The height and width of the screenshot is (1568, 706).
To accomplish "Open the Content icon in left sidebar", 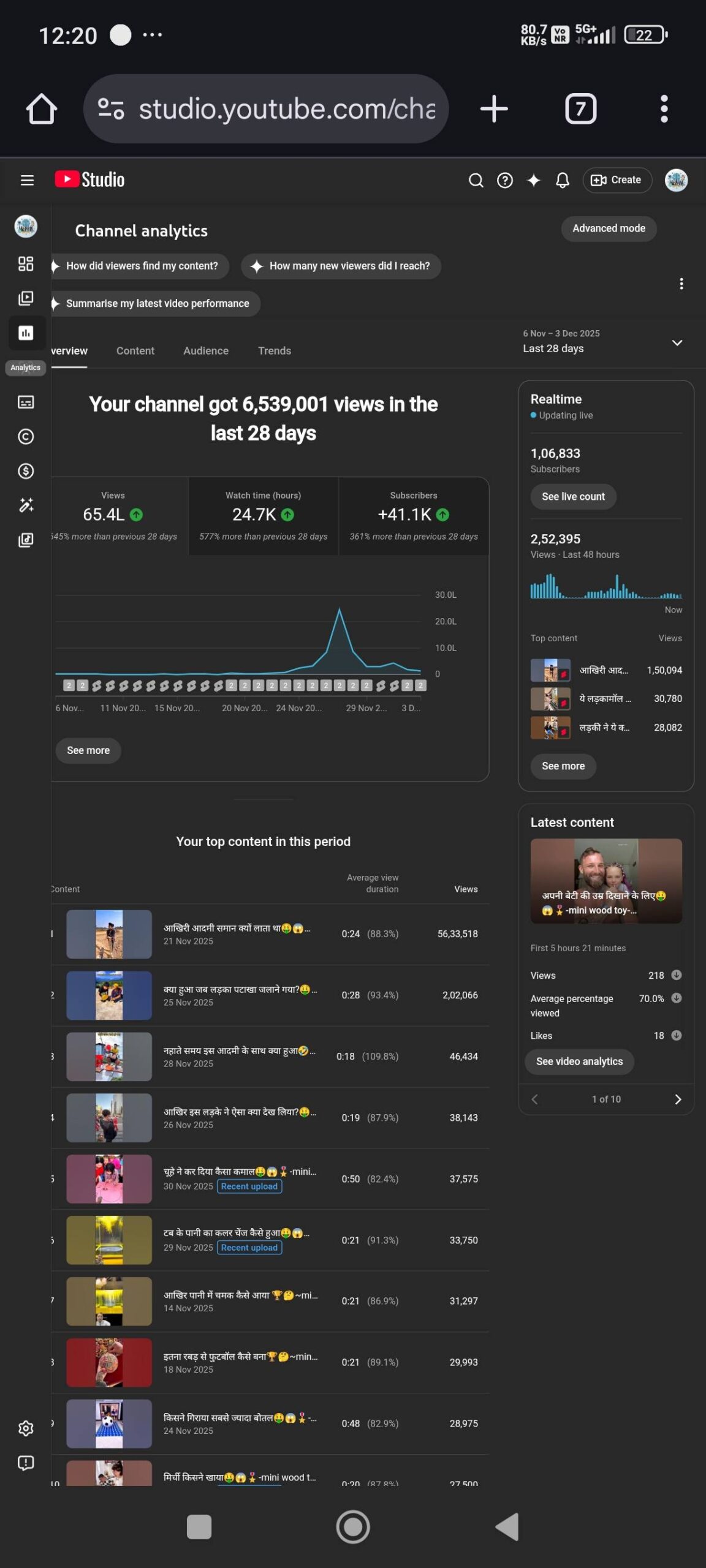I will coord(26,298).
